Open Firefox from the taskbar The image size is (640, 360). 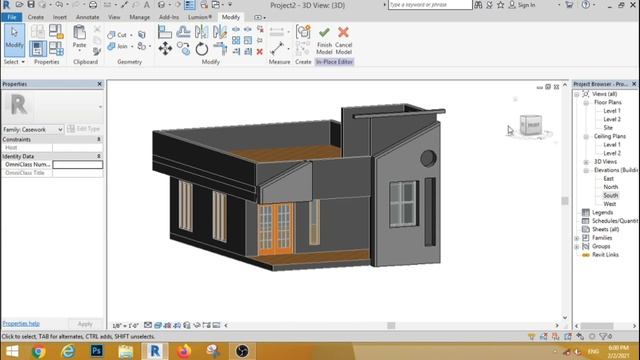click(184, 351)
